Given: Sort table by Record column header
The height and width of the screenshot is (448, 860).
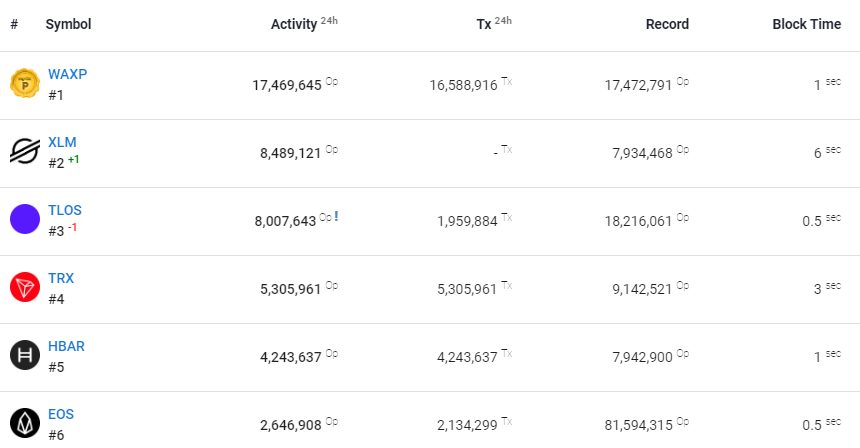Looking at the screenshot, I should click(667, 25).
